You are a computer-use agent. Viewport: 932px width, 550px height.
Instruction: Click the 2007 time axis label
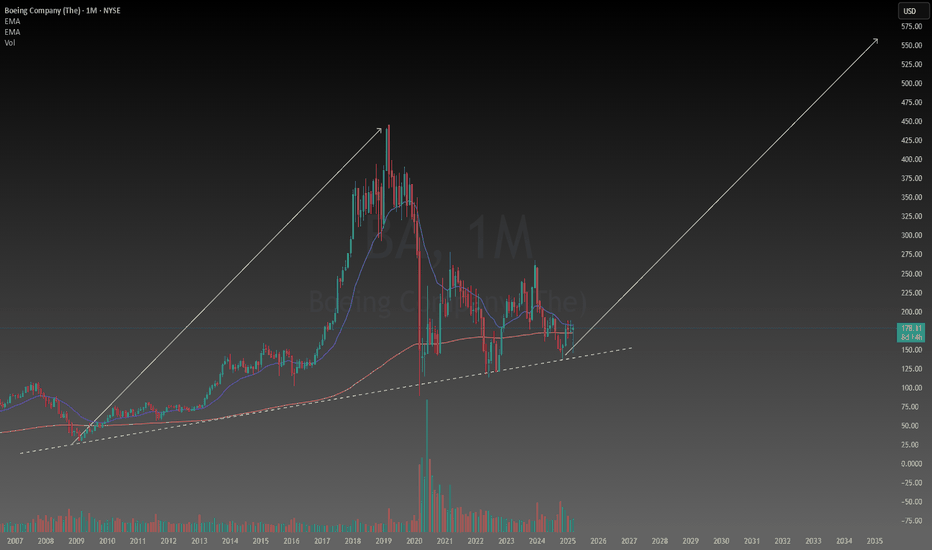click(x=15, y=541)
